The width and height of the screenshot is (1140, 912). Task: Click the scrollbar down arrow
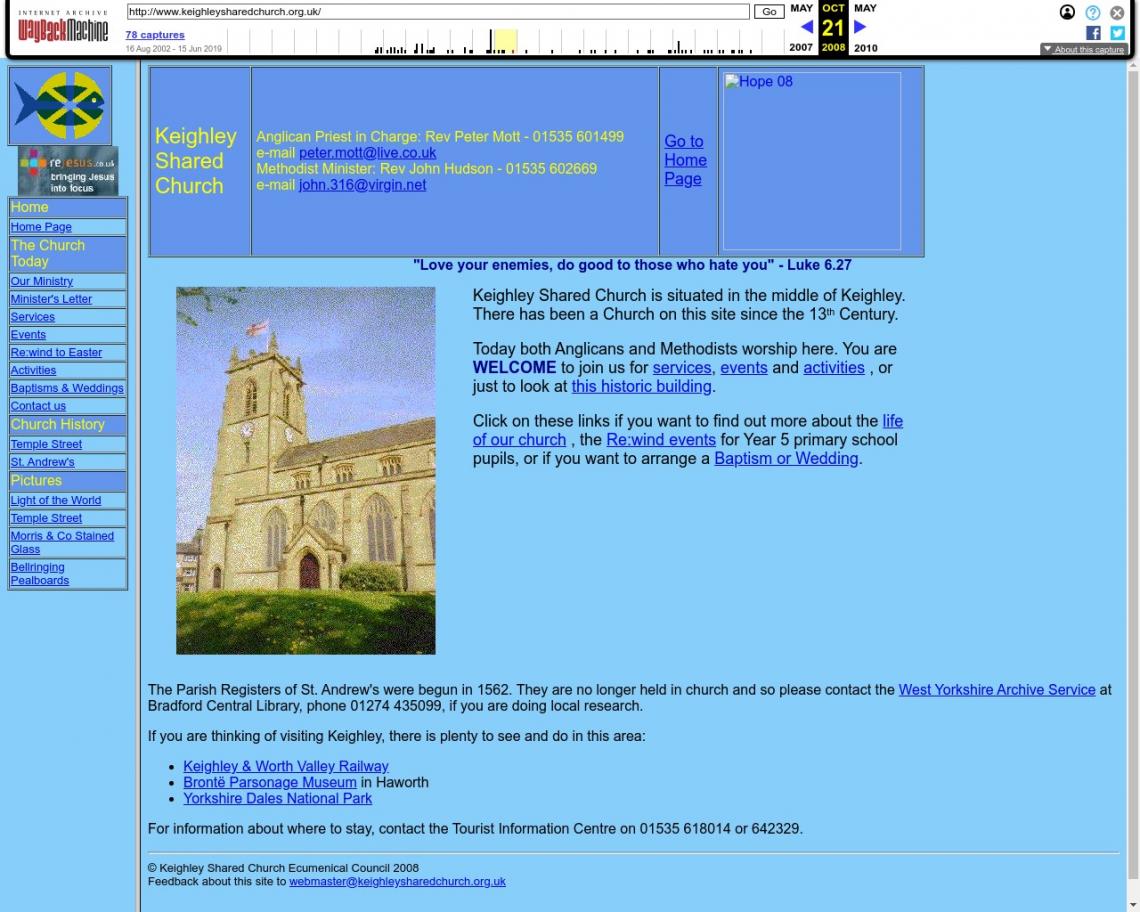1133,905
